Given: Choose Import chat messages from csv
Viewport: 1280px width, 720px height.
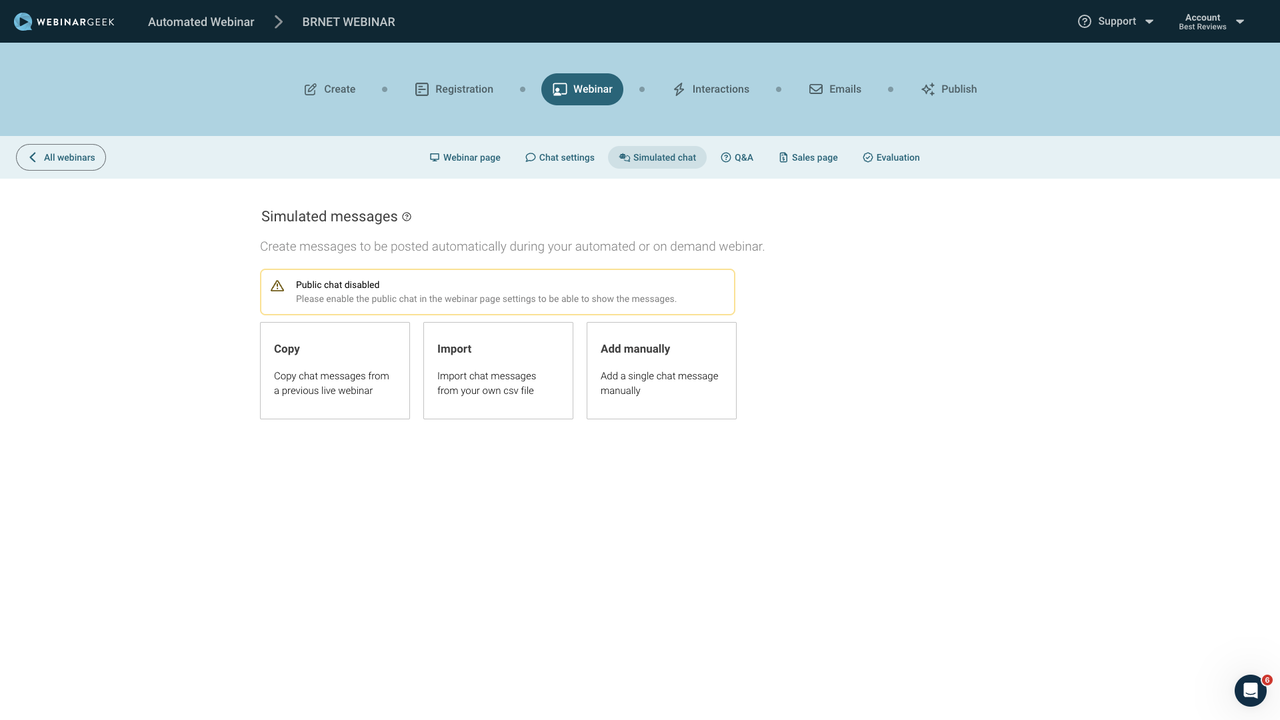Looking at the screenshot, I should tap(498, 370).
